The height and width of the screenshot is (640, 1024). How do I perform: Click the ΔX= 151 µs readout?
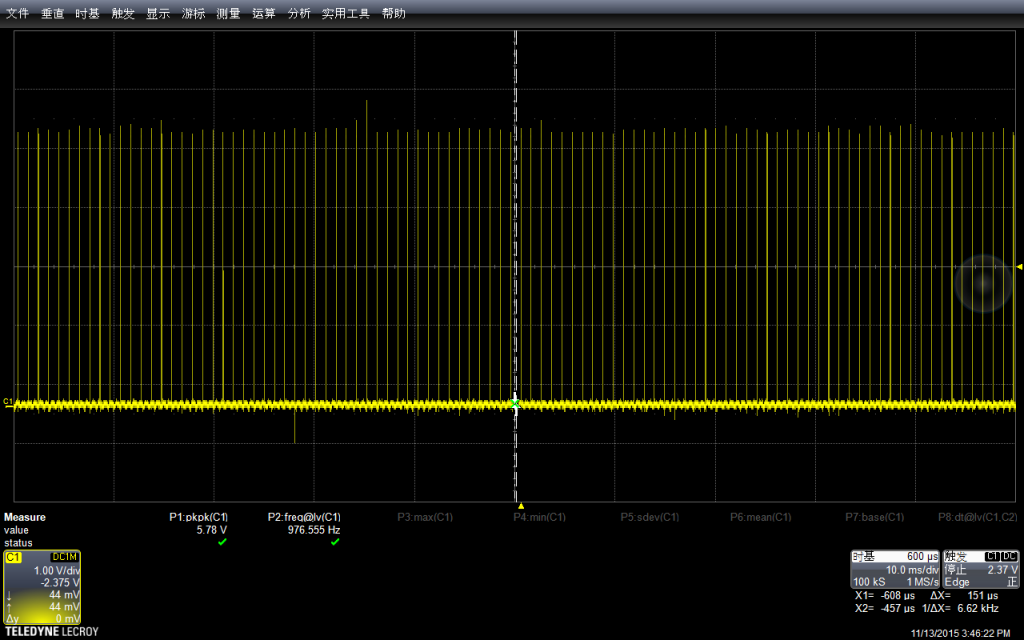tap(964, 596)
